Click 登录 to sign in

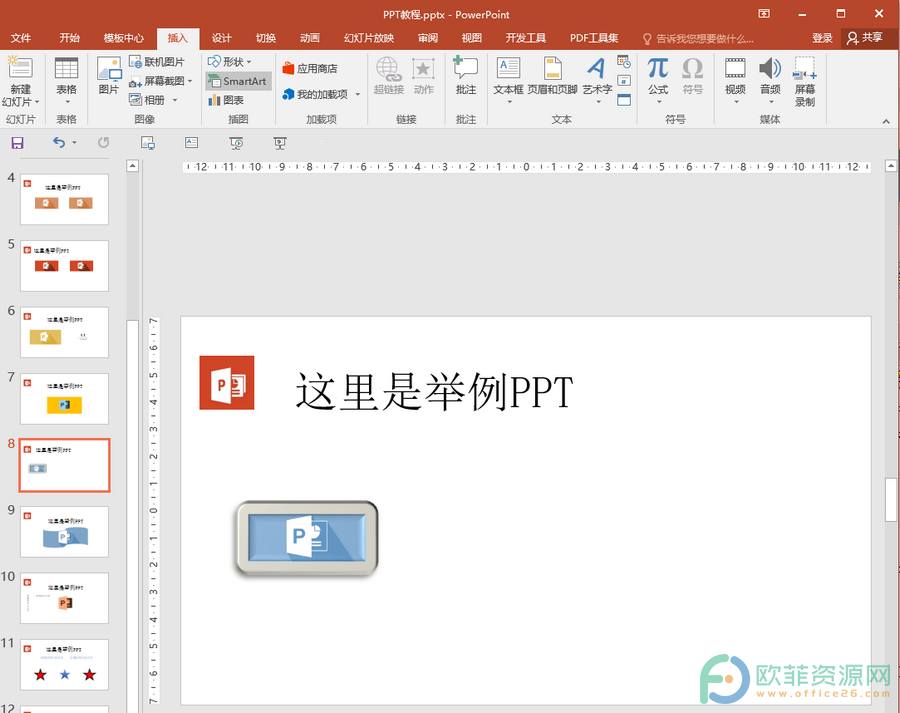pos(822,38)
